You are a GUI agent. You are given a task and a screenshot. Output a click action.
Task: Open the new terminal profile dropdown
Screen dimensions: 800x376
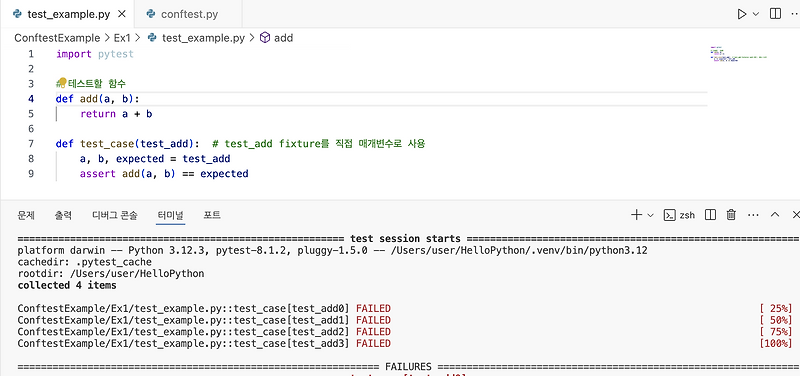(x=651, y=215)
